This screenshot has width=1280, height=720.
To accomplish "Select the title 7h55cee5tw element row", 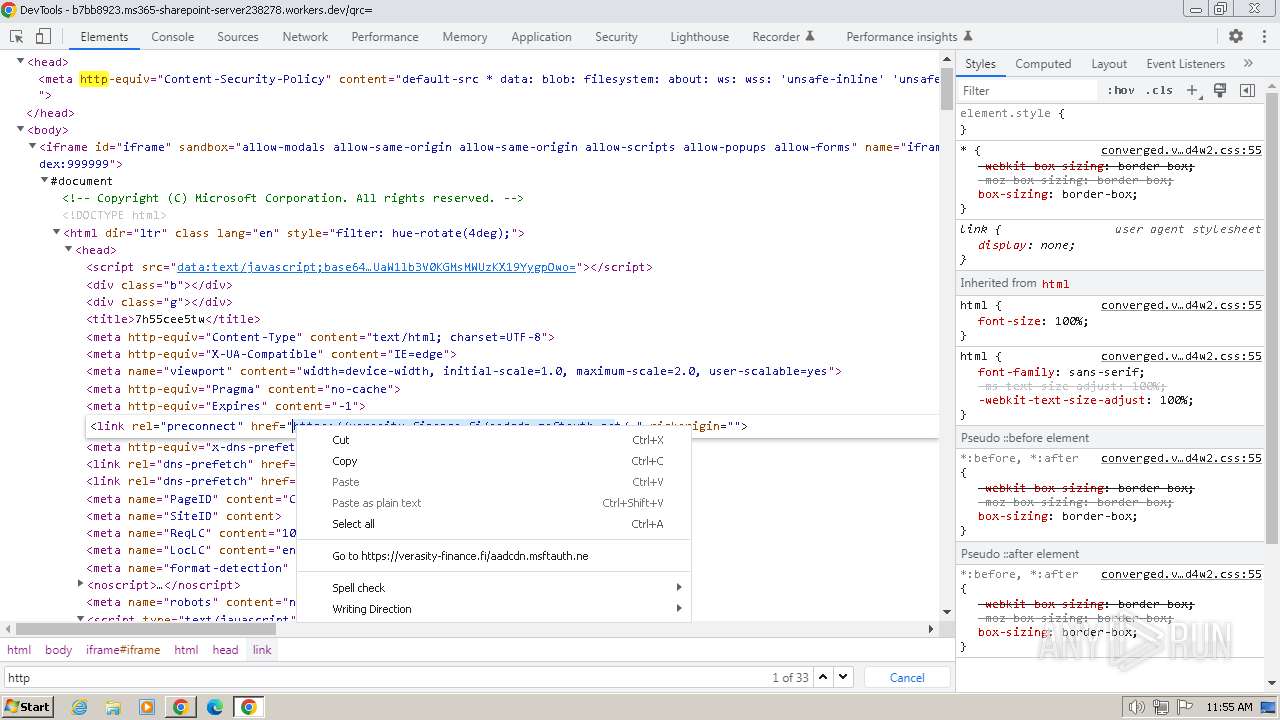I will 173,319.
